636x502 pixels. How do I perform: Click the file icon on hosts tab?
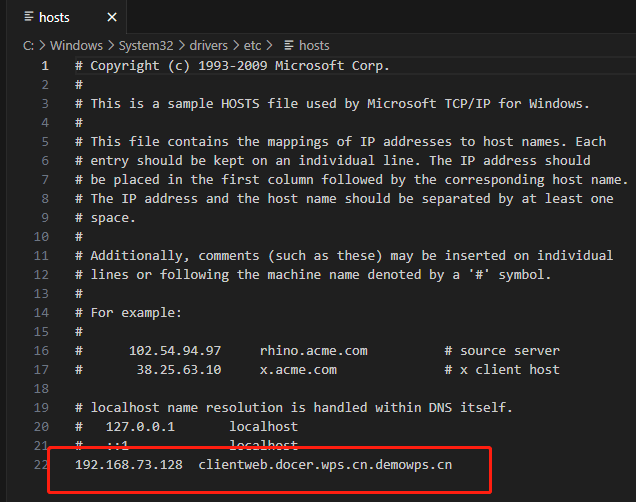29,17
